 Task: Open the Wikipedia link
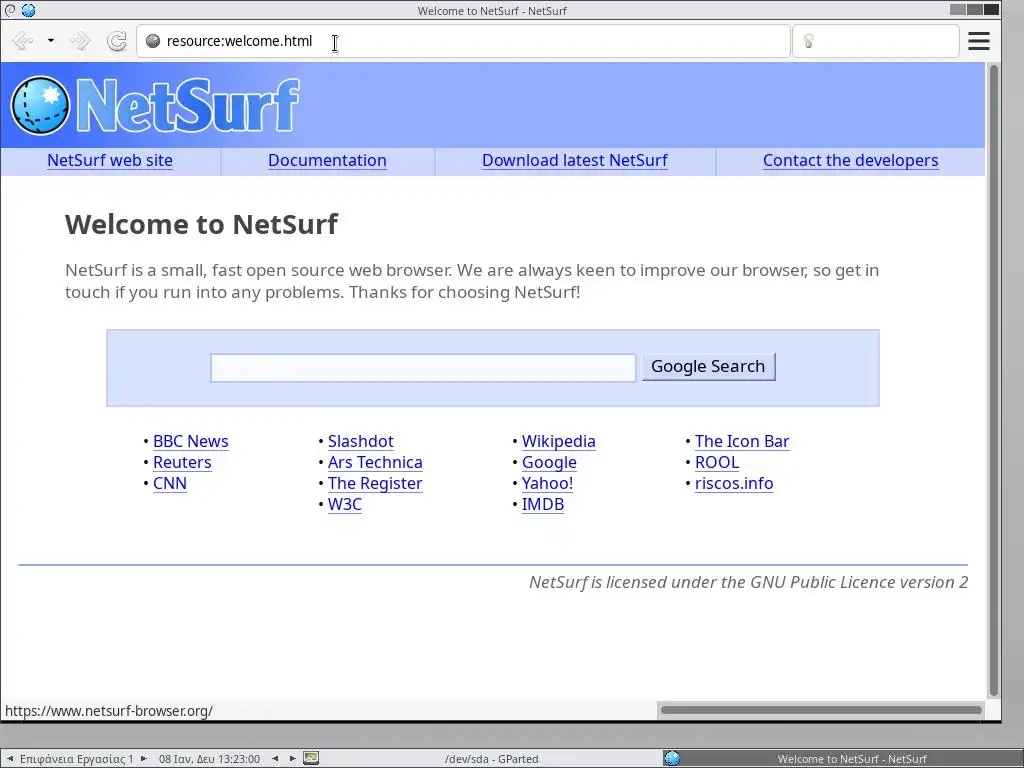point(558,441)
